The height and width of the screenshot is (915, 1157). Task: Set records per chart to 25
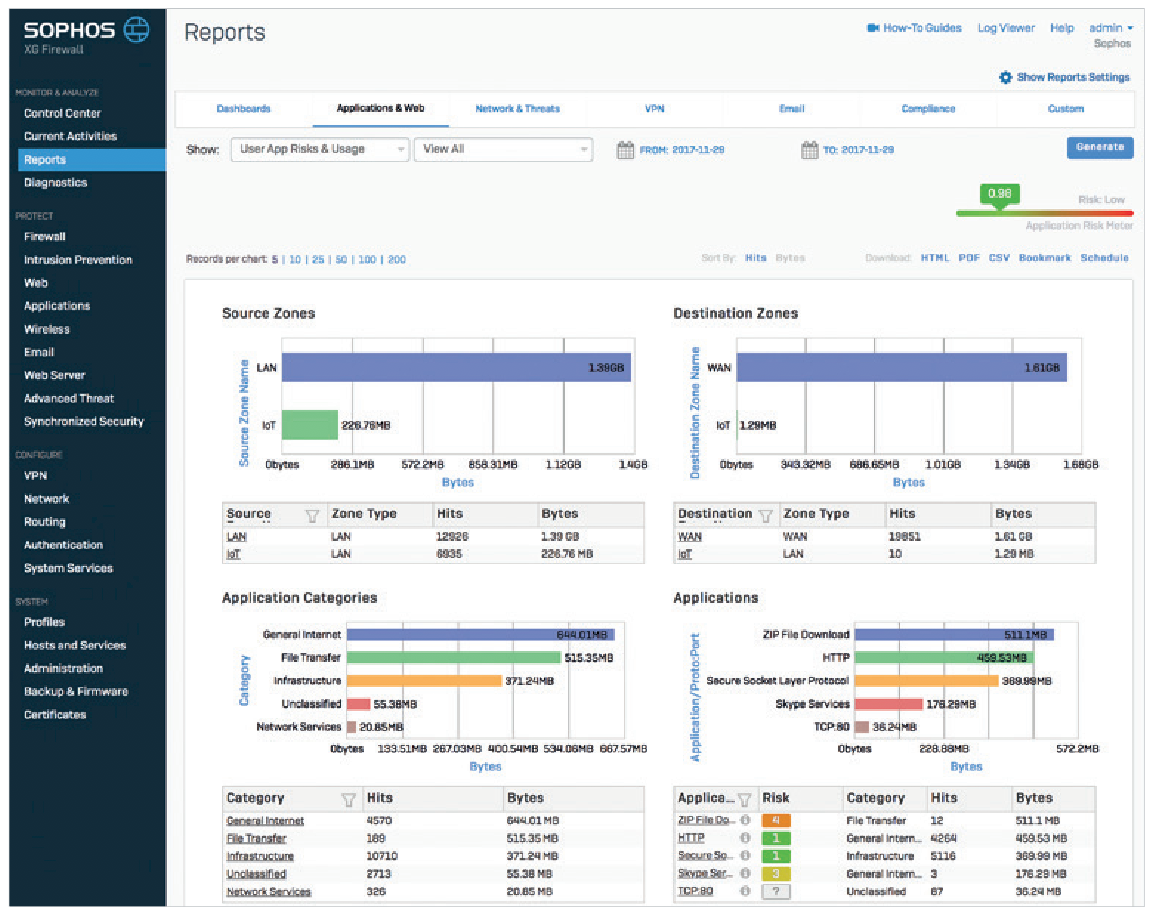tap(318, 260)
